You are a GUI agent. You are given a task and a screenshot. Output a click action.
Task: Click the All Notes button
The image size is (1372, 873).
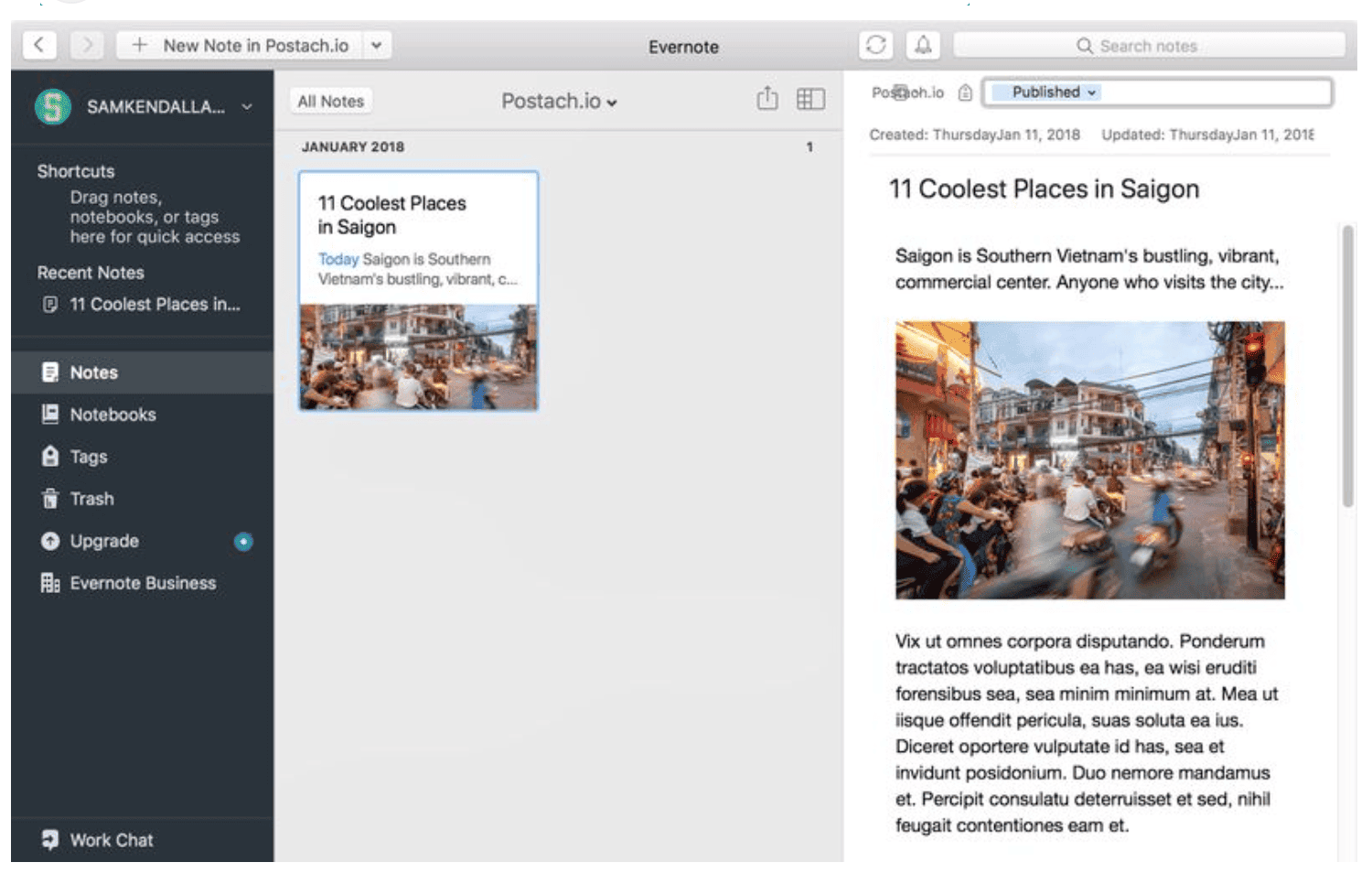tap(331, 102)
